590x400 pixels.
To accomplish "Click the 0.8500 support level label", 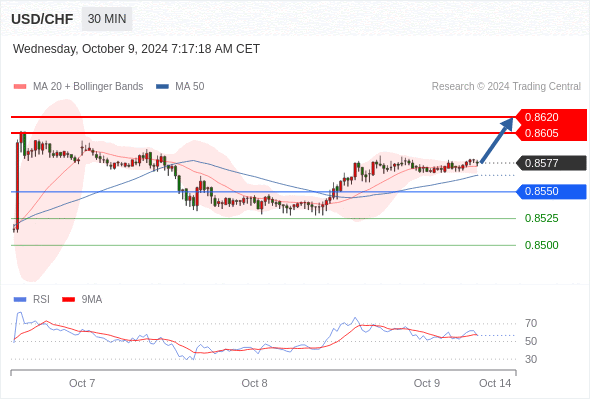I will tap(541, 245).
